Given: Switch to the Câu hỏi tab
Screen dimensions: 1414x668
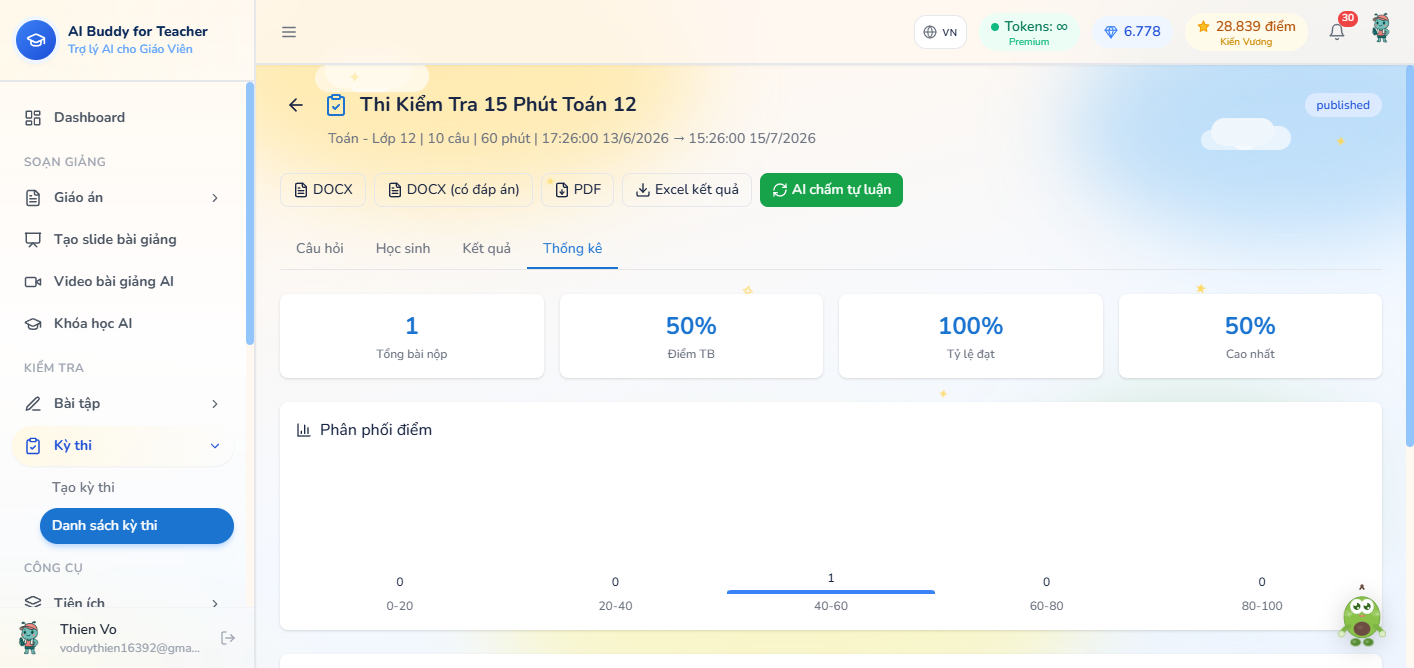Looking at the screenshot, I should (320, 248).
